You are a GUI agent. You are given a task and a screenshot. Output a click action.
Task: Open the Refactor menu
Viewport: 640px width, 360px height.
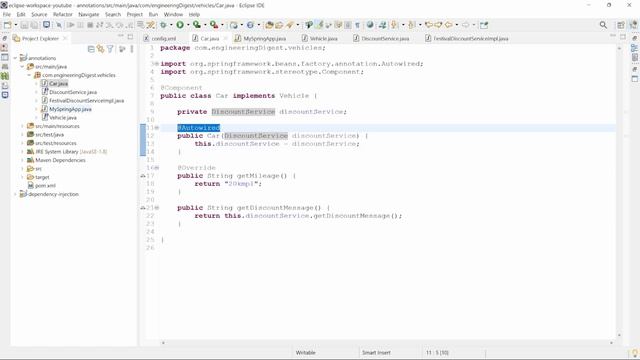[x=62, y=14]
